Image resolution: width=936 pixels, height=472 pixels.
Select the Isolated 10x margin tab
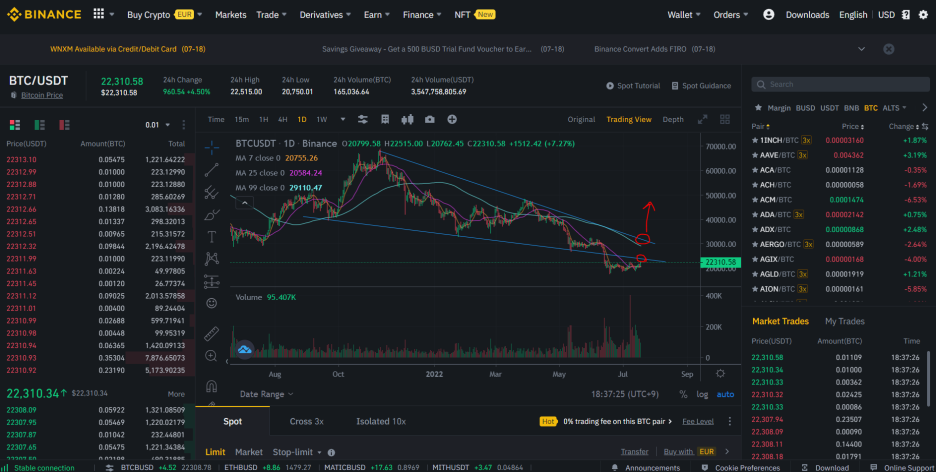point(381,421)
